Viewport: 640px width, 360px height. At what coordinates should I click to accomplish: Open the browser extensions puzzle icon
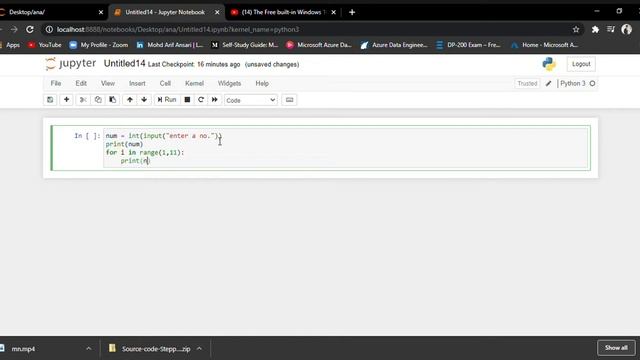point(595,29)
